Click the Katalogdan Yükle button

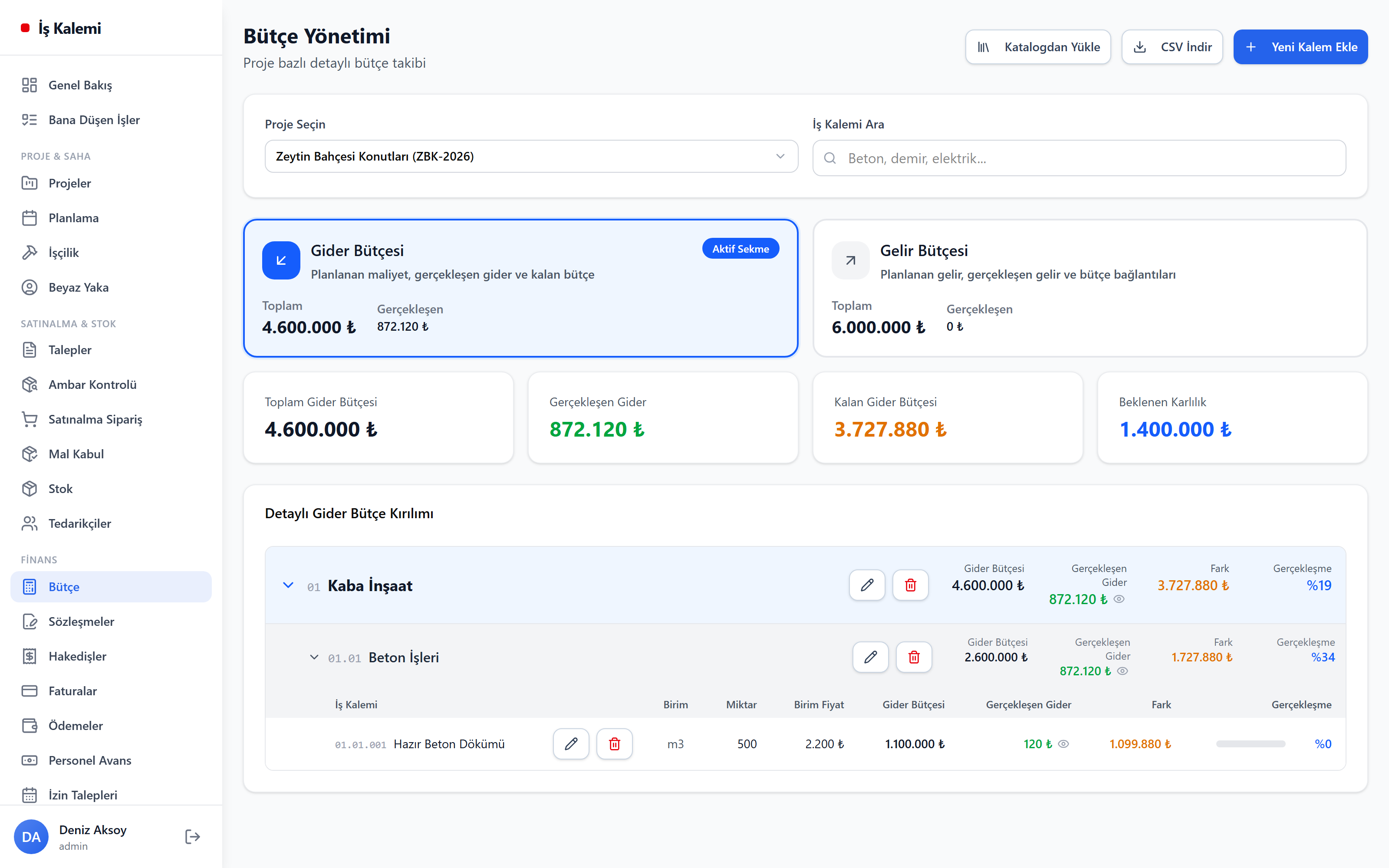click(x=1038, y=47)
